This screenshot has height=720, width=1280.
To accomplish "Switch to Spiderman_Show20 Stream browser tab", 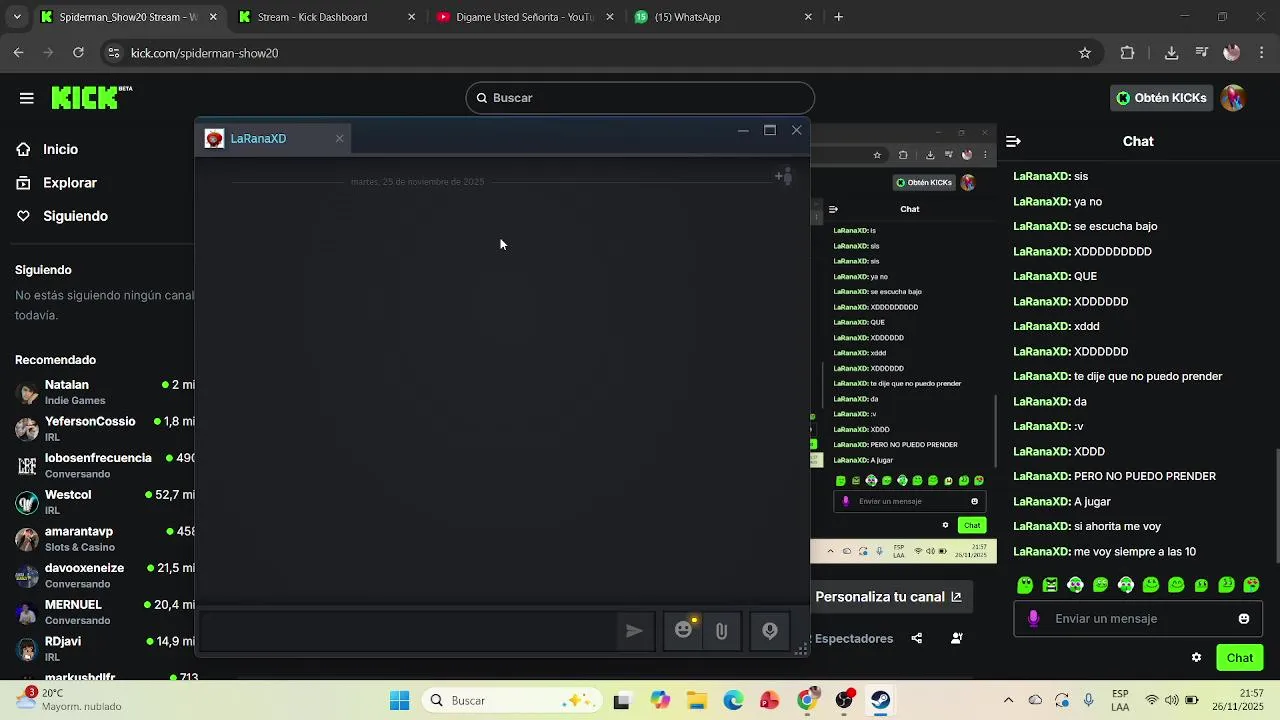I will click(128, 17).
